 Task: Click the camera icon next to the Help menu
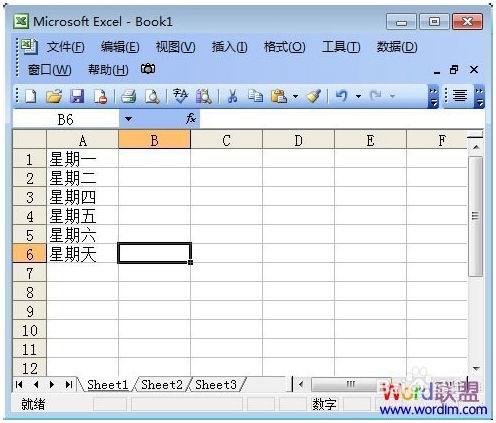(x=148, y=69)
